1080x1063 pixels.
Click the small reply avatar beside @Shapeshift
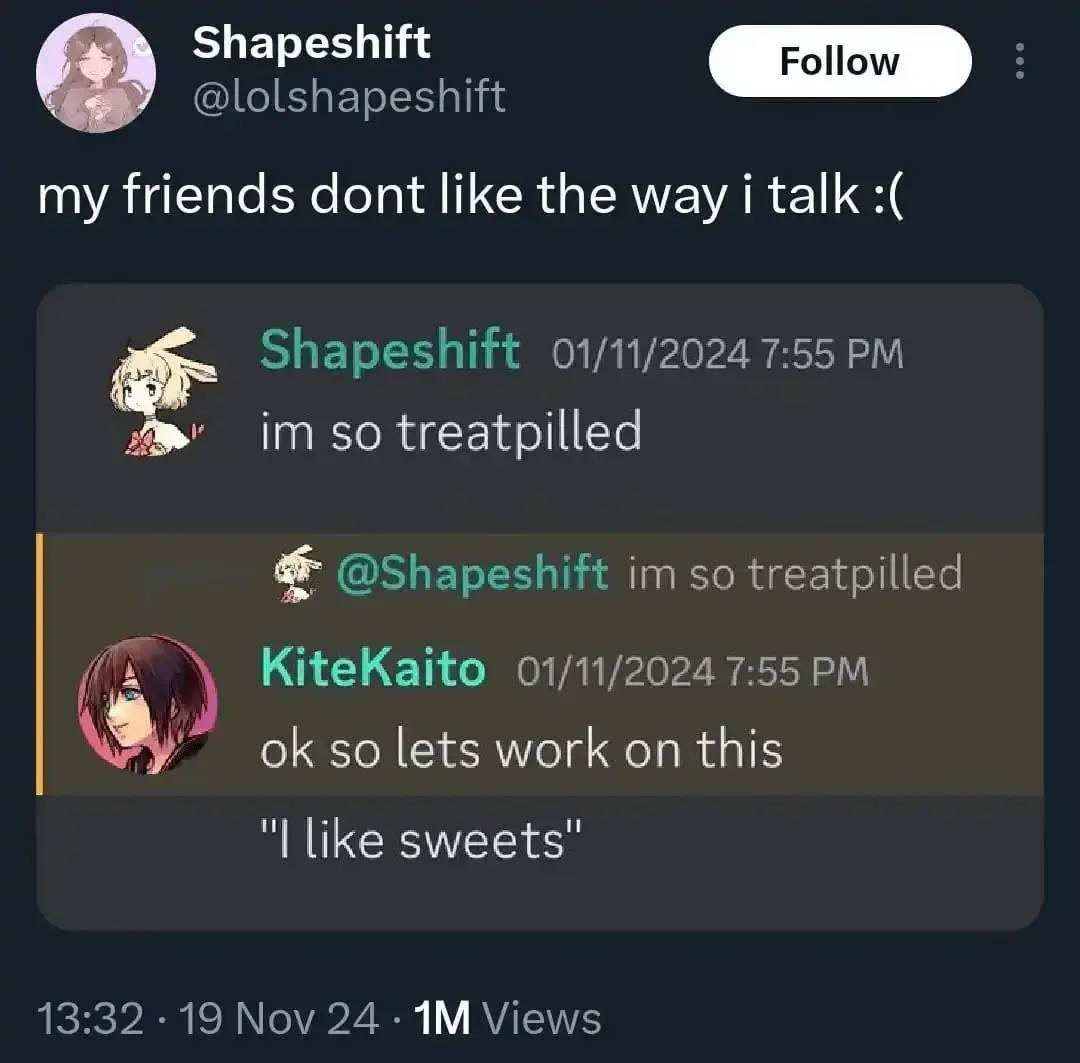[297, 573]
